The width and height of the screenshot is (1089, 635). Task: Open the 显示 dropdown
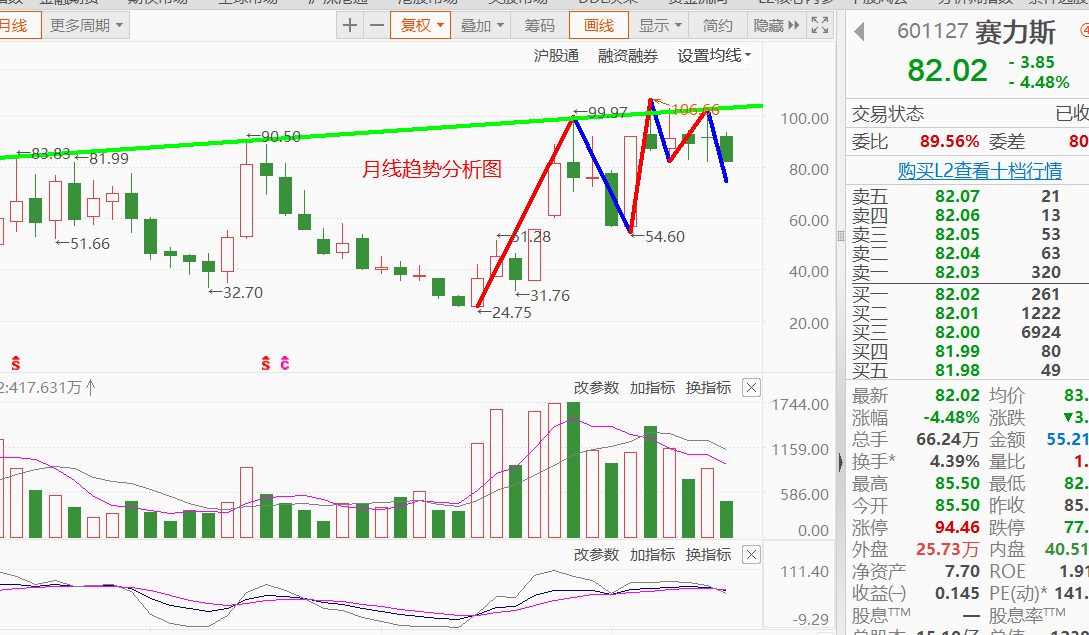(660, 26)
